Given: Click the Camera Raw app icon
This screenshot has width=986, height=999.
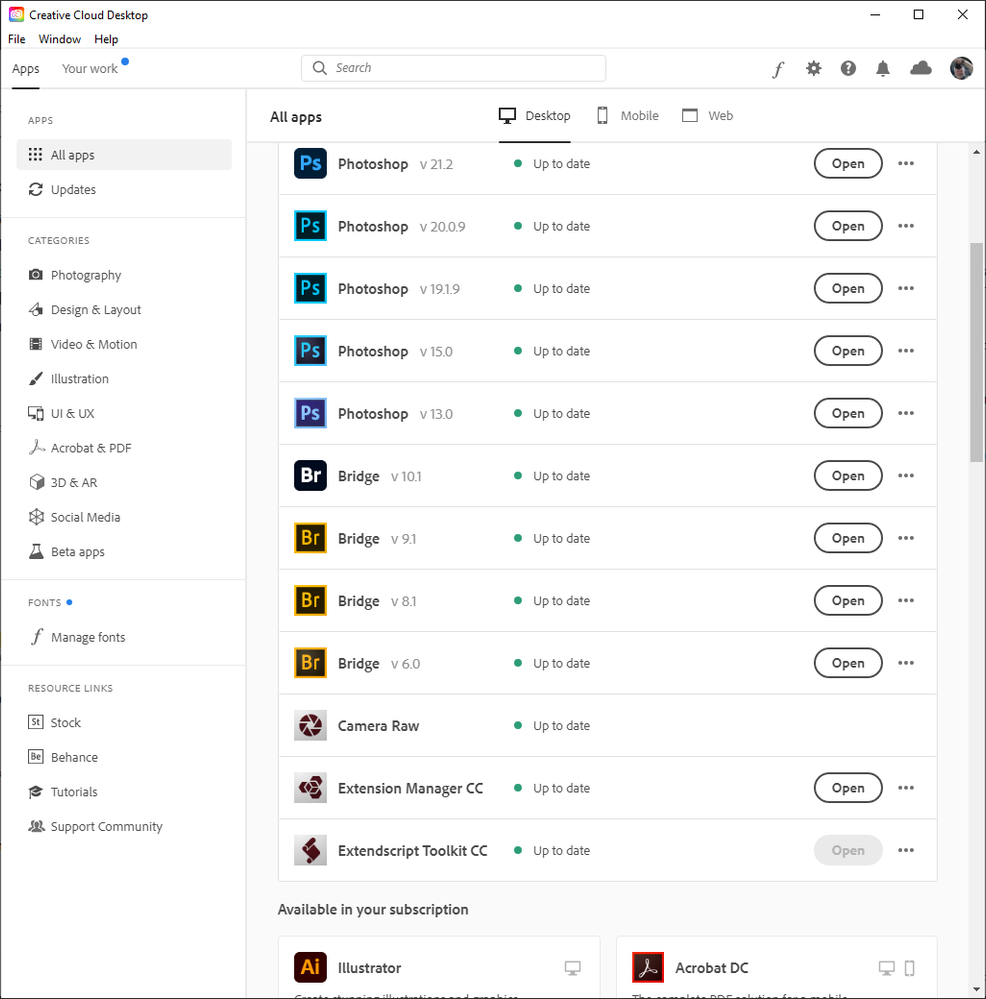Looking at the screenshot, I should point(310,726).
